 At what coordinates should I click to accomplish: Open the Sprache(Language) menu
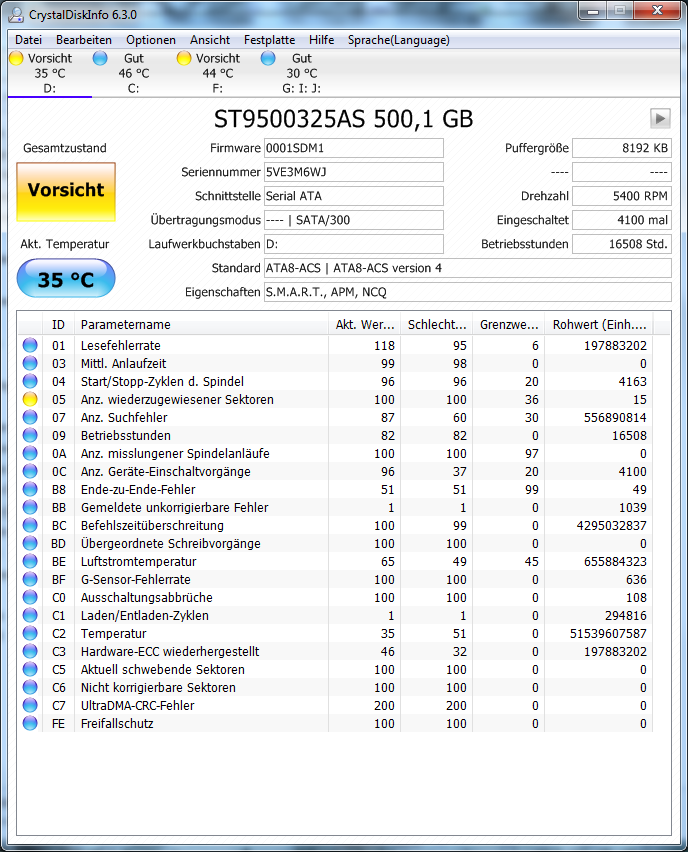point(398,40)
